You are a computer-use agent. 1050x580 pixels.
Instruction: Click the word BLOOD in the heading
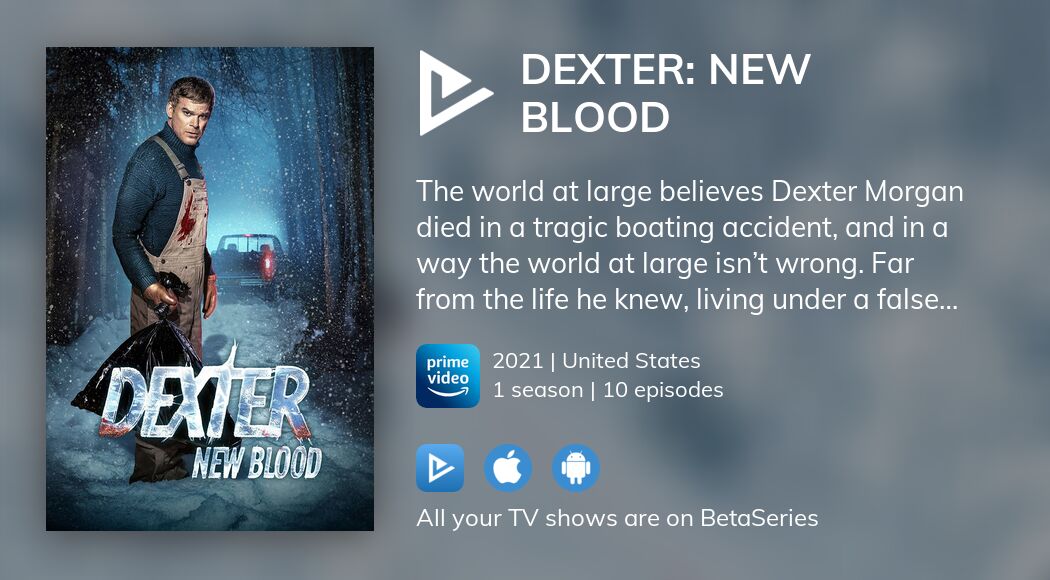[x=595, y=117]
